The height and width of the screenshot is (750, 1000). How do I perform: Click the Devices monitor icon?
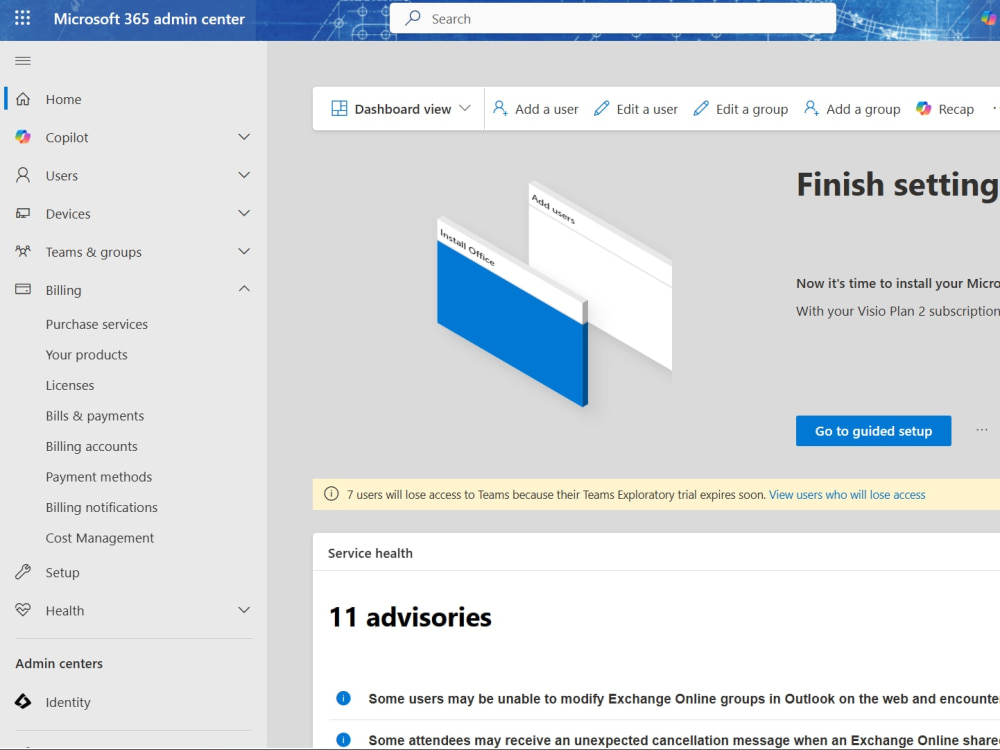tap(23, 214)
